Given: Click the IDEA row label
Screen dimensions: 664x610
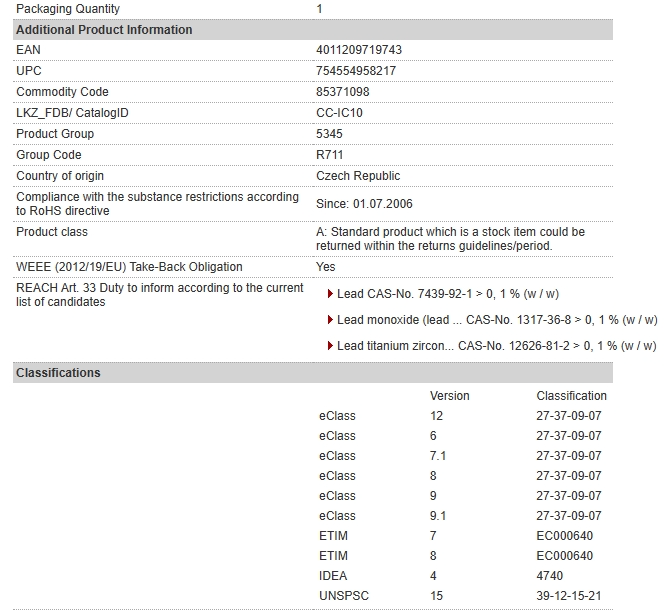Looking at the screenshot, I should coord(333,576).
